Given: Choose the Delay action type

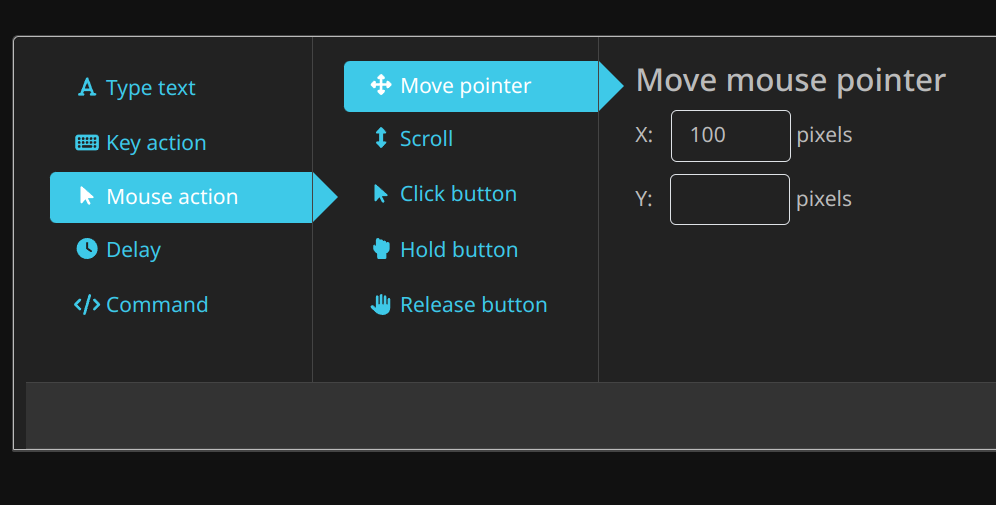Looking at the screenshot, I should pos(133,250).
